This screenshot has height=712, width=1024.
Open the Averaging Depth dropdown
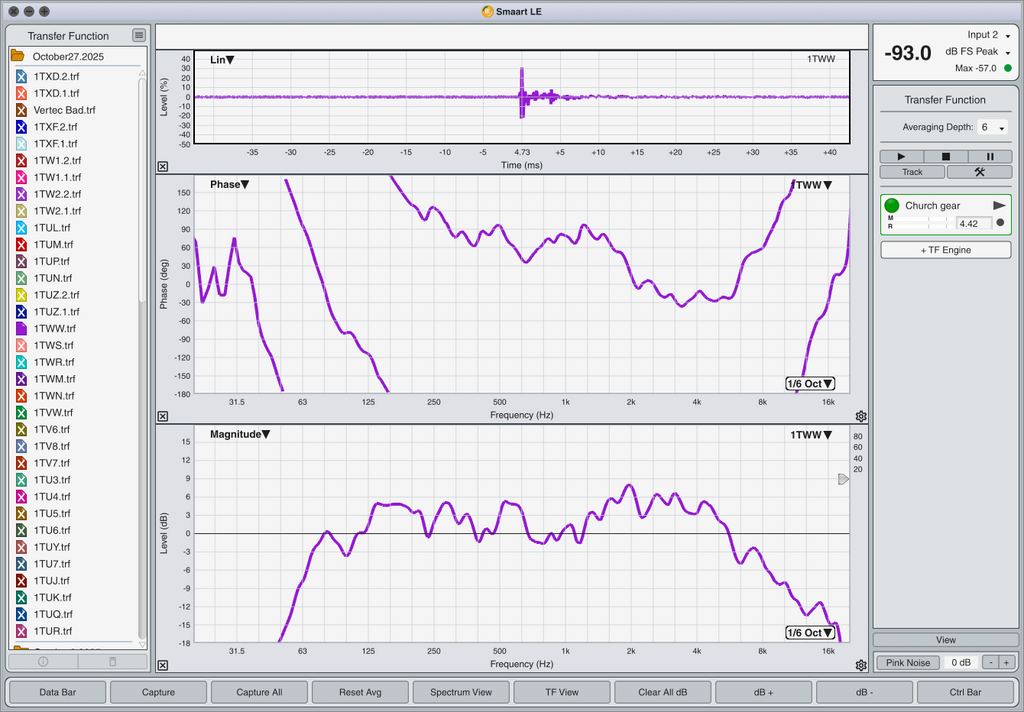[993, 127]
